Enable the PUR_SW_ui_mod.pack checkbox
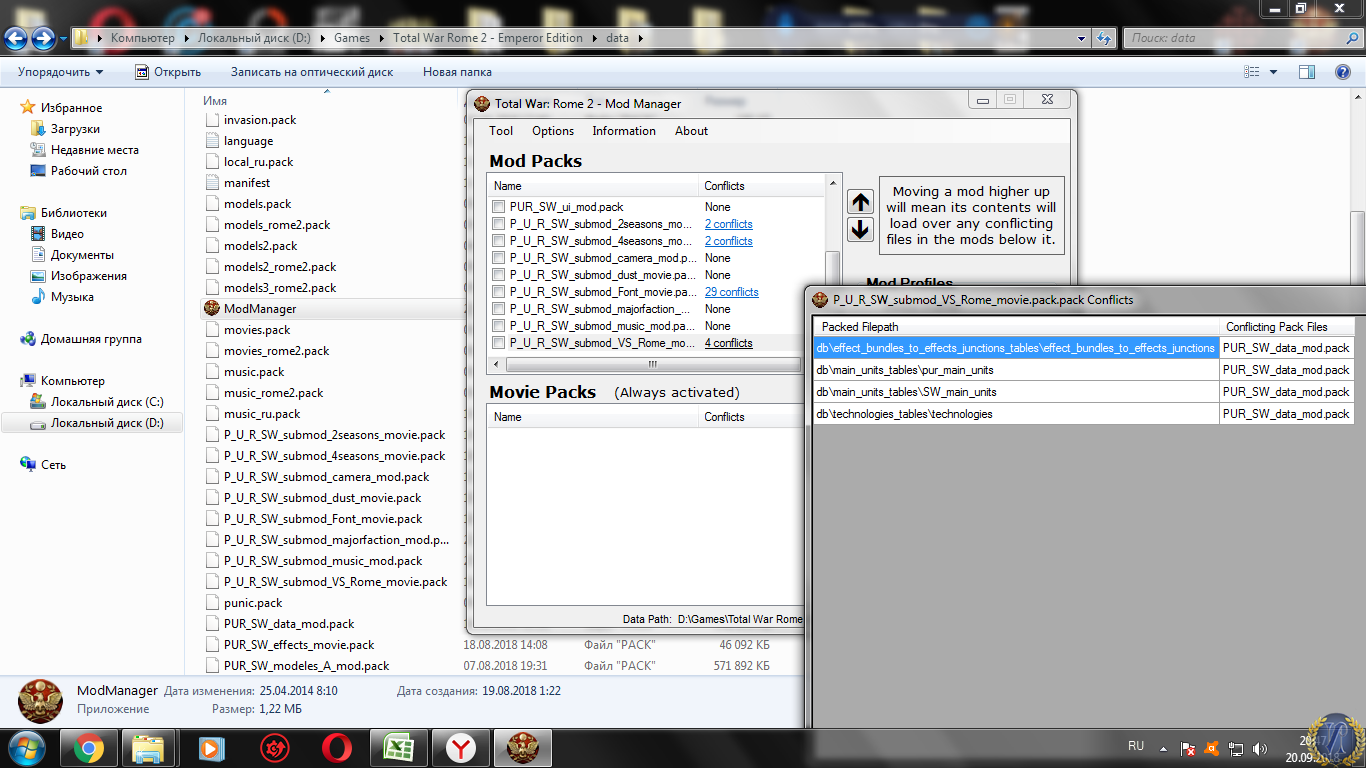 point(498,207)
